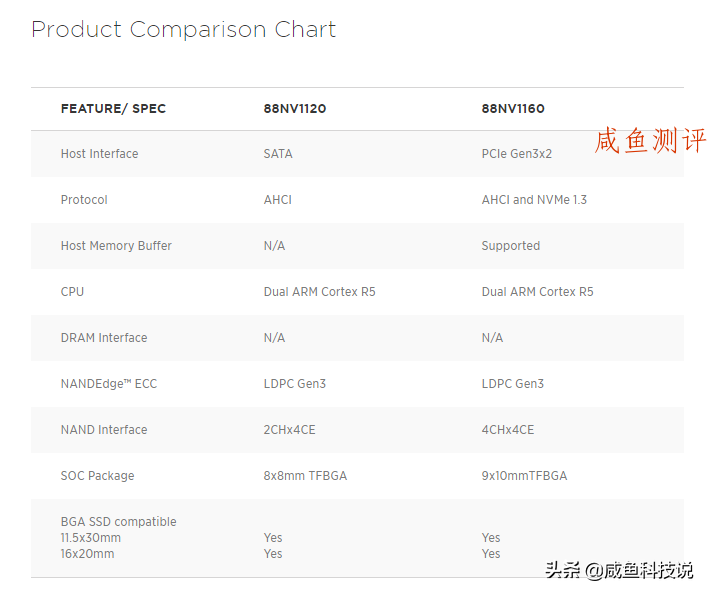
Task: Select the NANDEdge ECC label
Action: point(109,384)
